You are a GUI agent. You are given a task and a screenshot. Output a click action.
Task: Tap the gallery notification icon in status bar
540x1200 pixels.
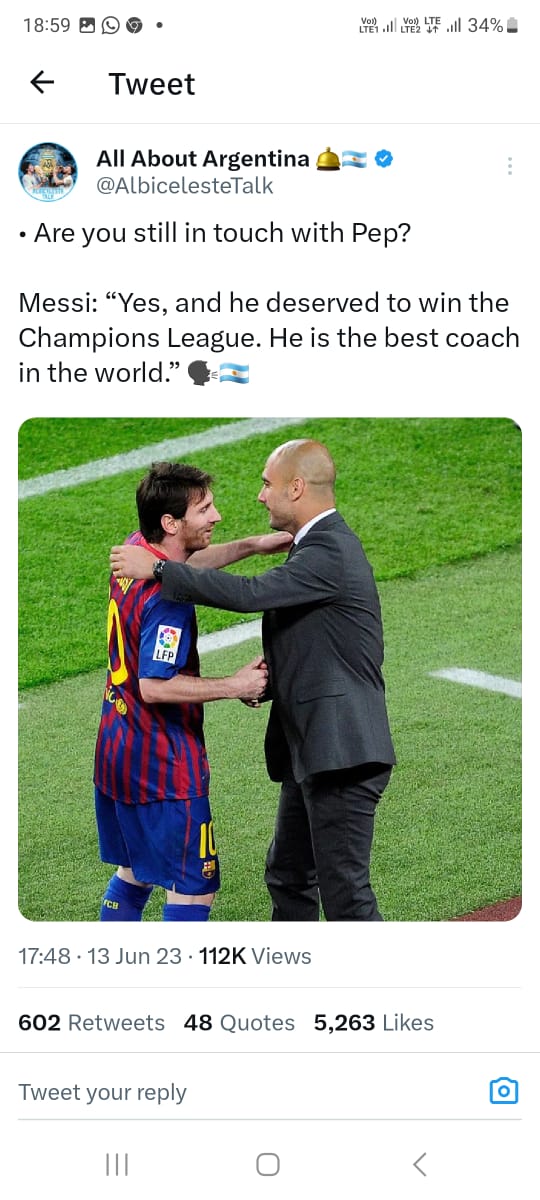click(x=88, y=25)
